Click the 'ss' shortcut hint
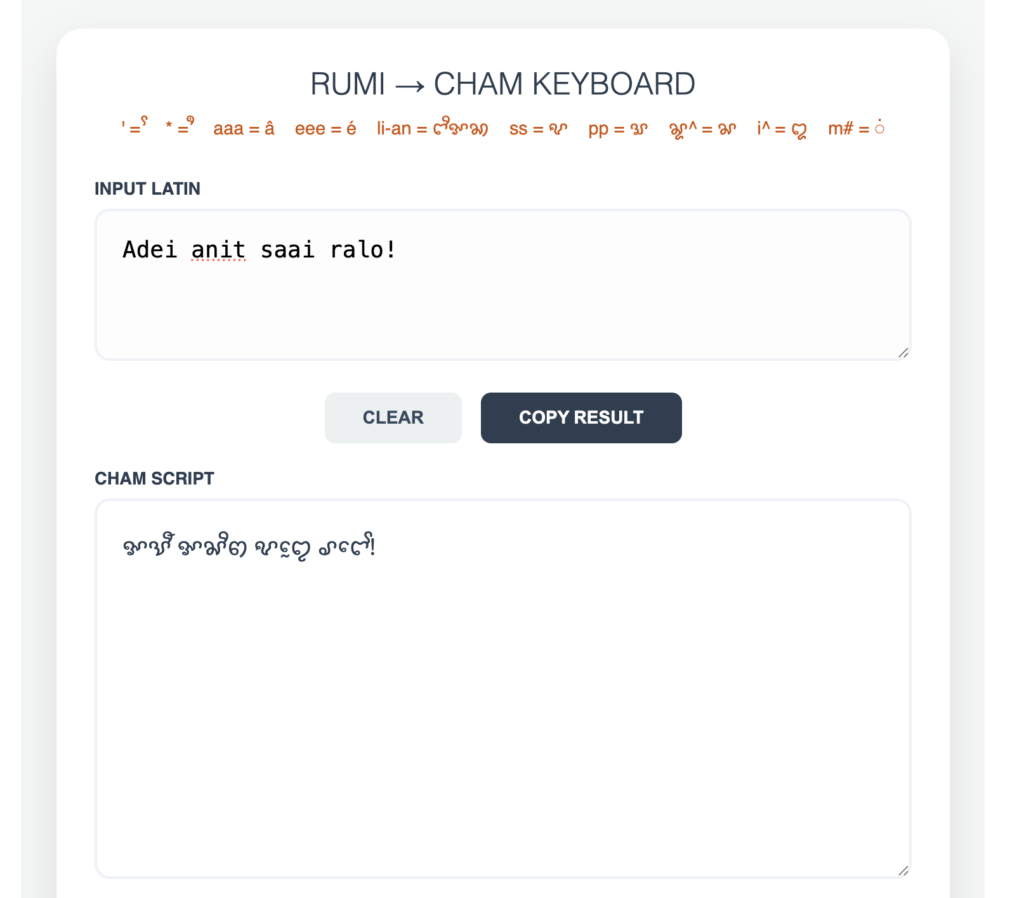 point(538,128)
